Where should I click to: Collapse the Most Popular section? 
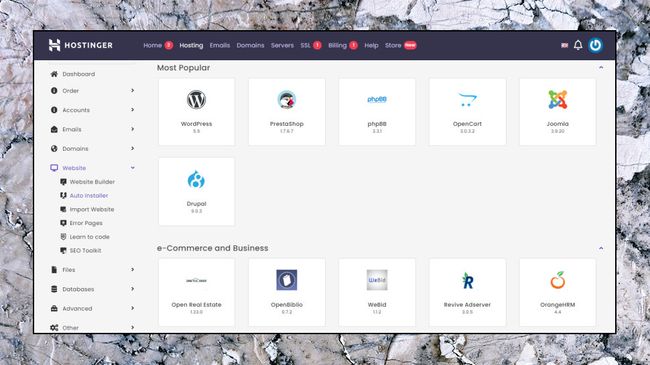[601, 67]
